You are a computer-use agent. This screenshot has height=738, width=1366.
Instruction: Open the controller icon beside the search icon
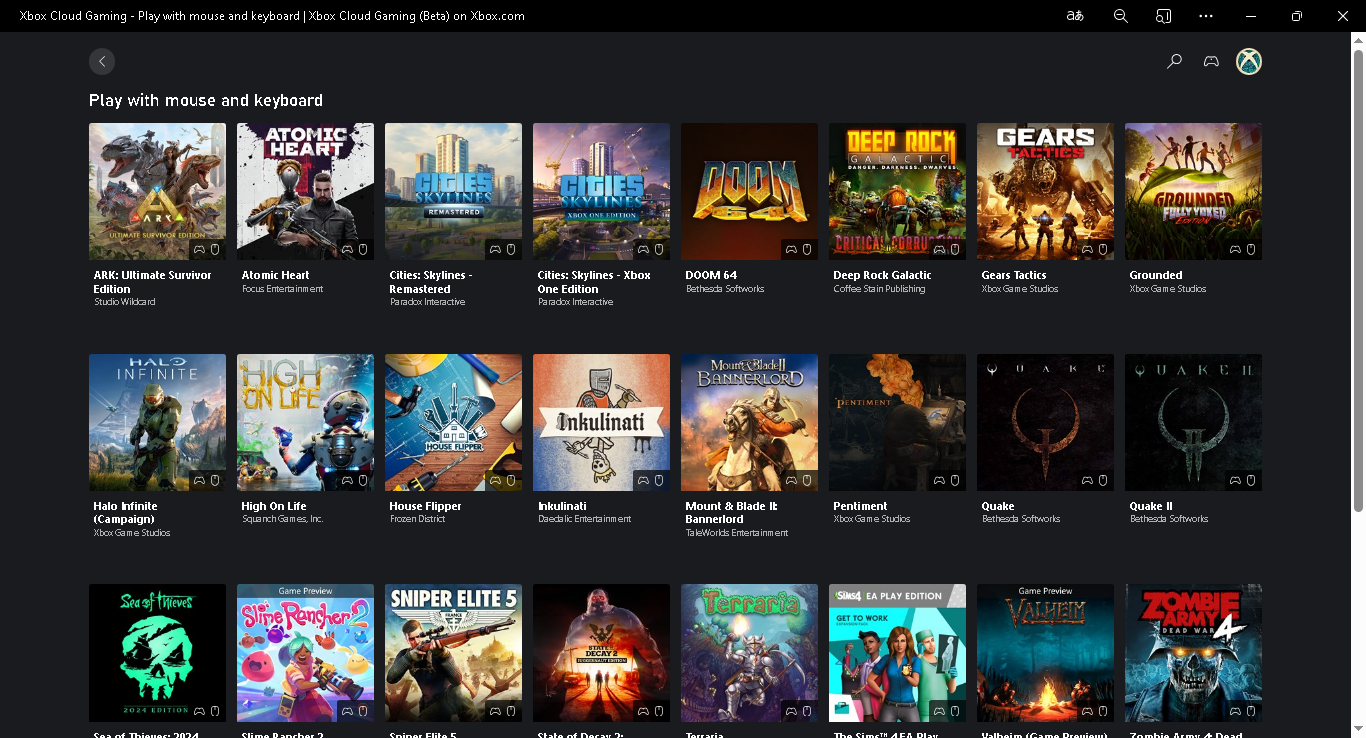pyautogui.click(x=1211, y=61)
